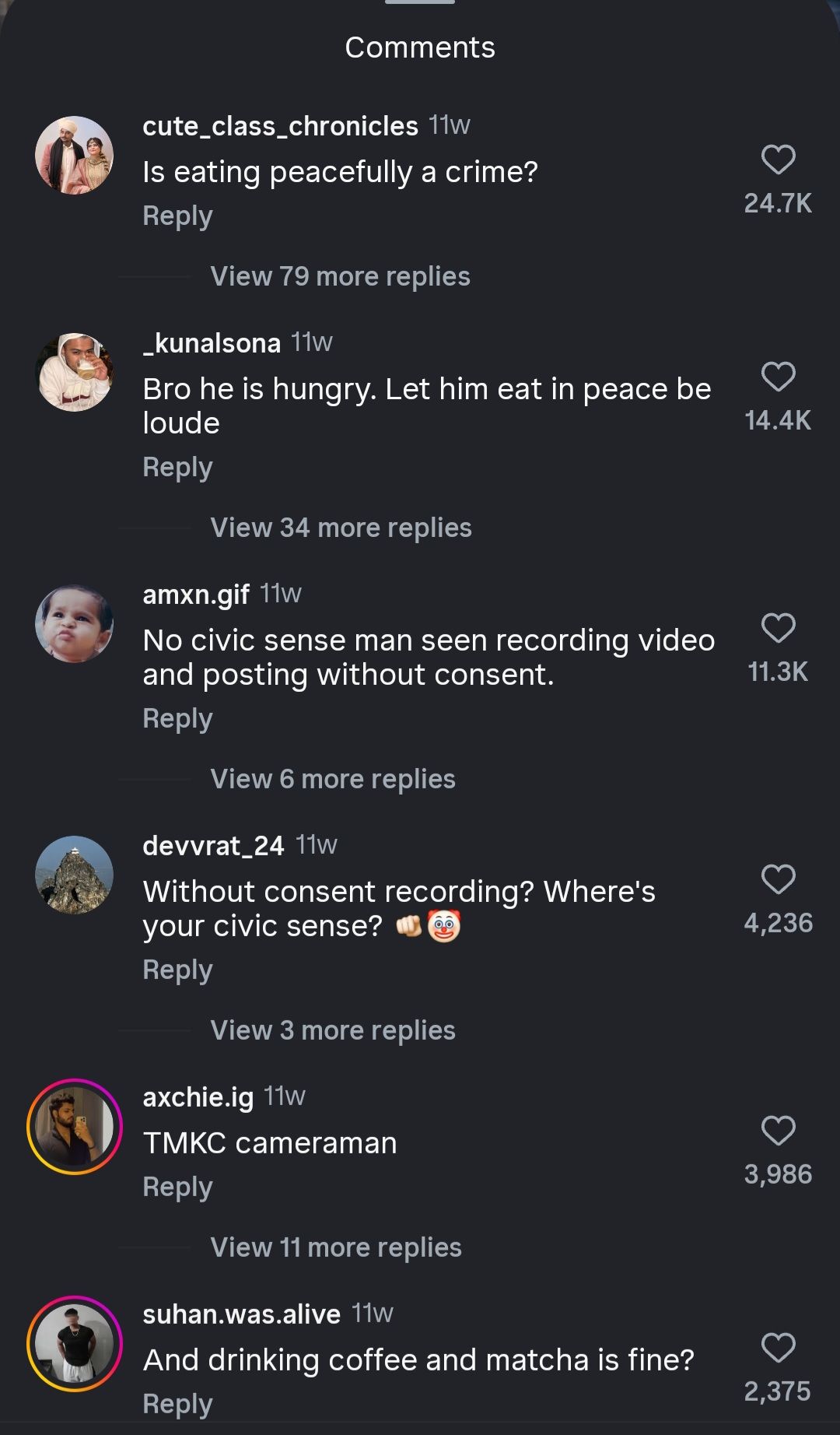
Task: Reply to axchie.ig's comment
Action: pyautogui.click(x=177, y=1187)
